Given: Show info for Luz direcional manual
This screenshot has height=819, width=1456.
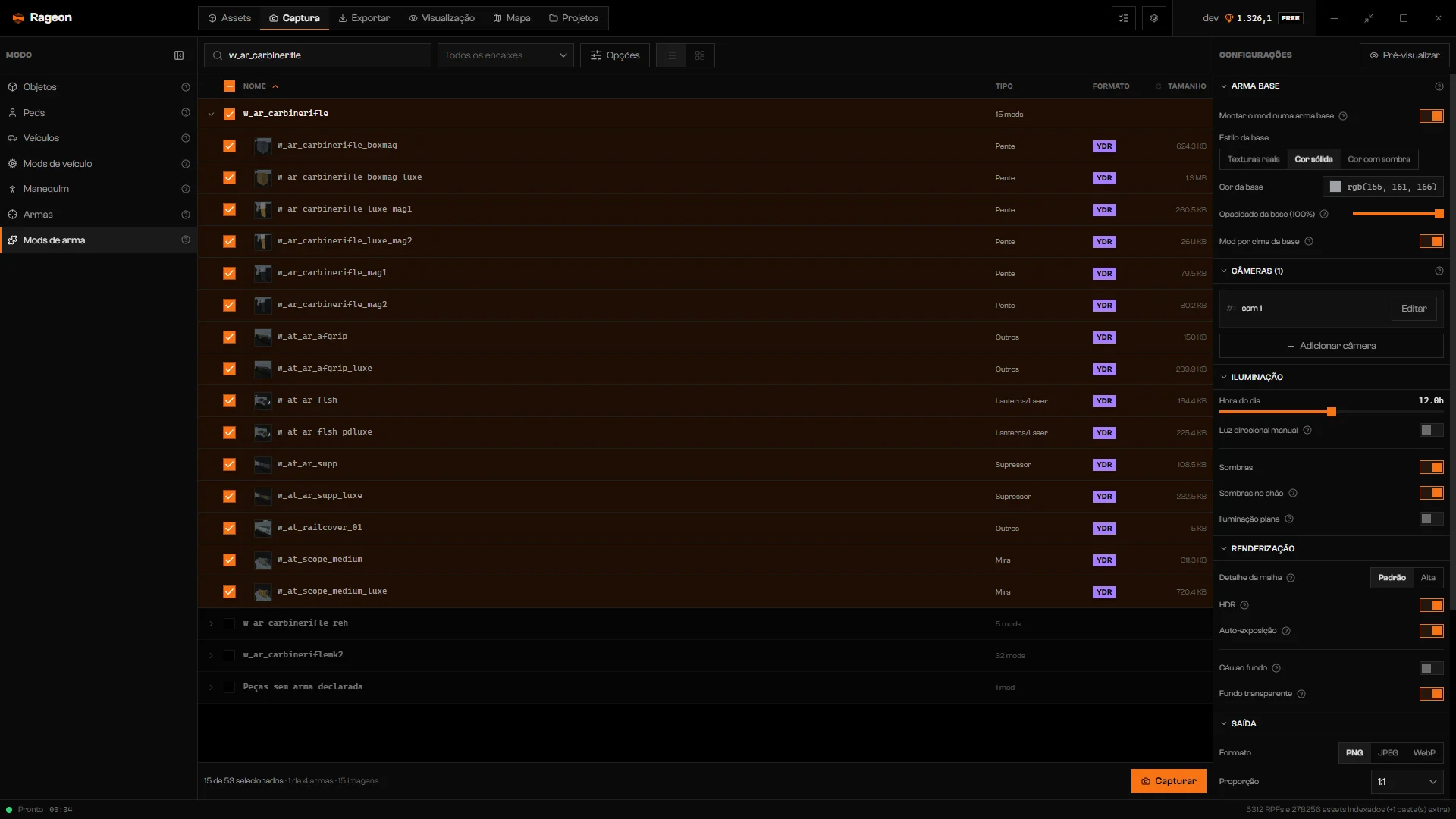Looking at the screenshot, I should tap(1307, 431).
